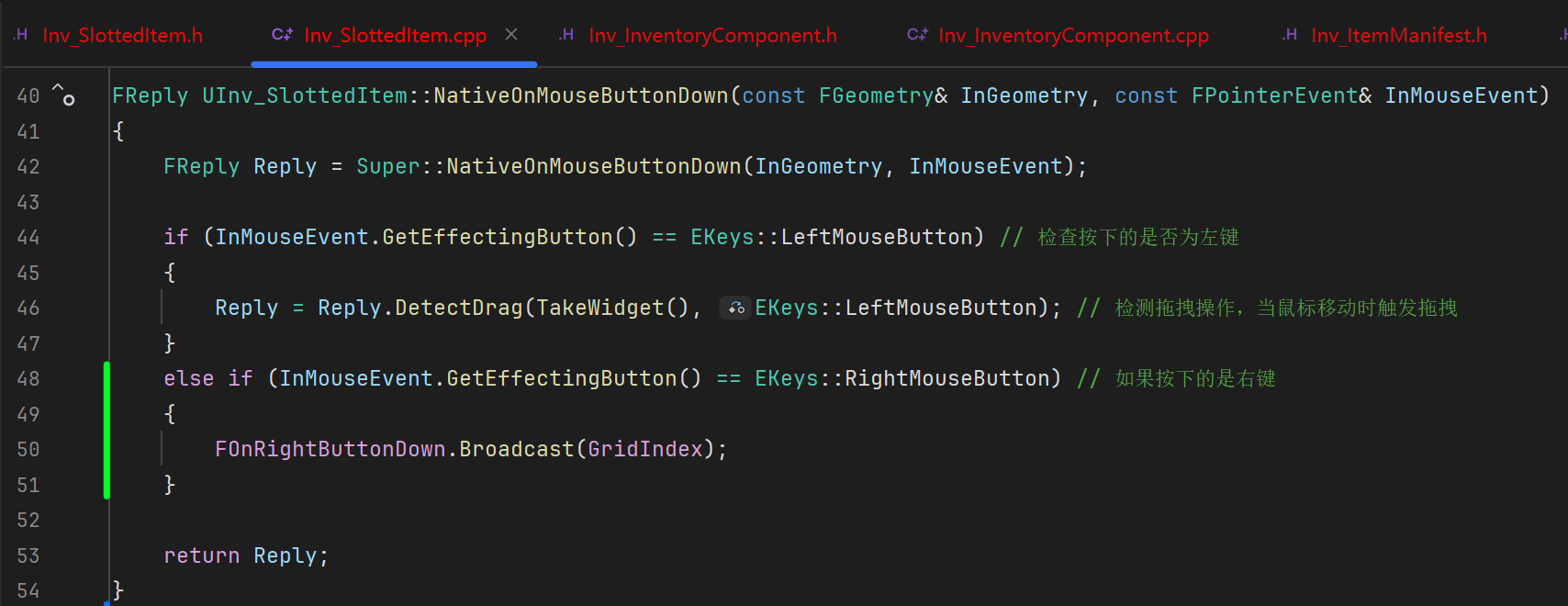The image size is (1568, 606).
Task: Switch to the Inv_SlottedItem.h tab
Action: tap(122, 35)
